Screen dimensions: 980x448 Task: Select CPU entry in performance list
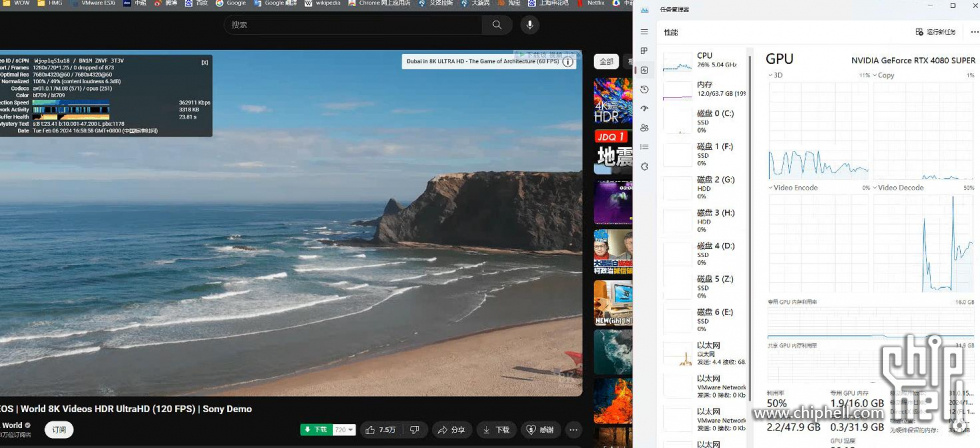(706, 60)
